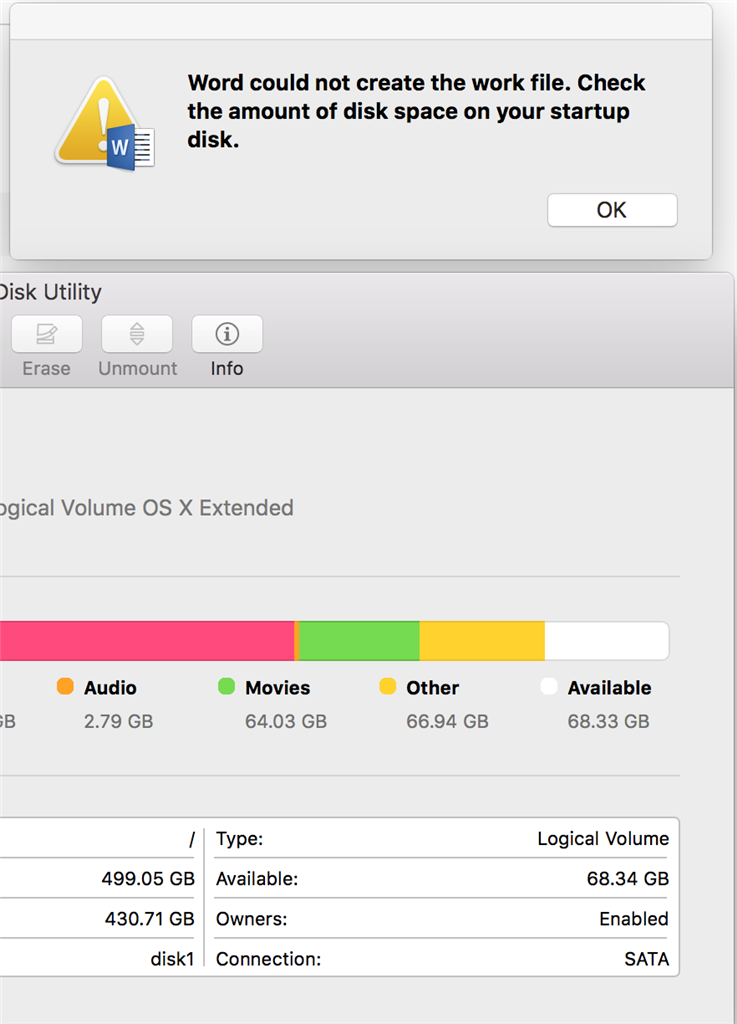Click the Info label in toolbar

pyautogui.click(x=227, y=368)
